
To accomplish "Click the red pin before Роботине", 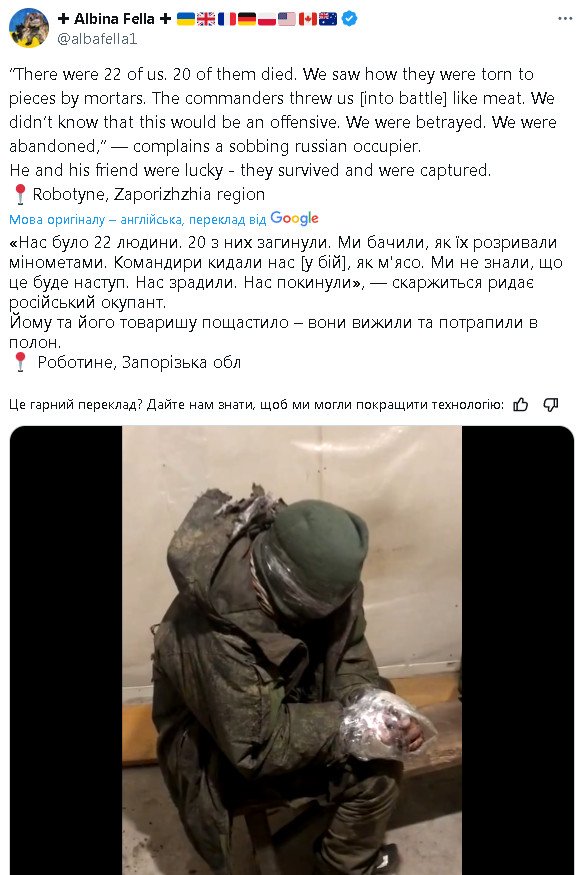I will point(20,362).
